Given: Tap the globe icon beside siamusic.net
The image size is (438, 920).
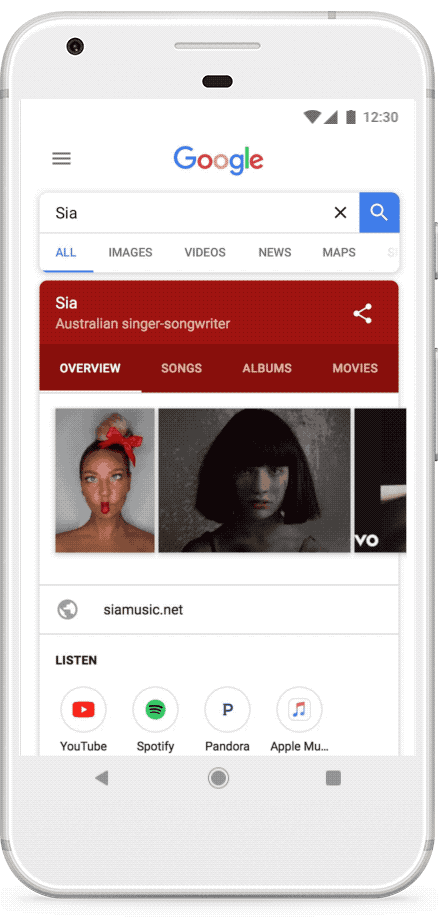Looking at the screenshot, I should 67,610.
